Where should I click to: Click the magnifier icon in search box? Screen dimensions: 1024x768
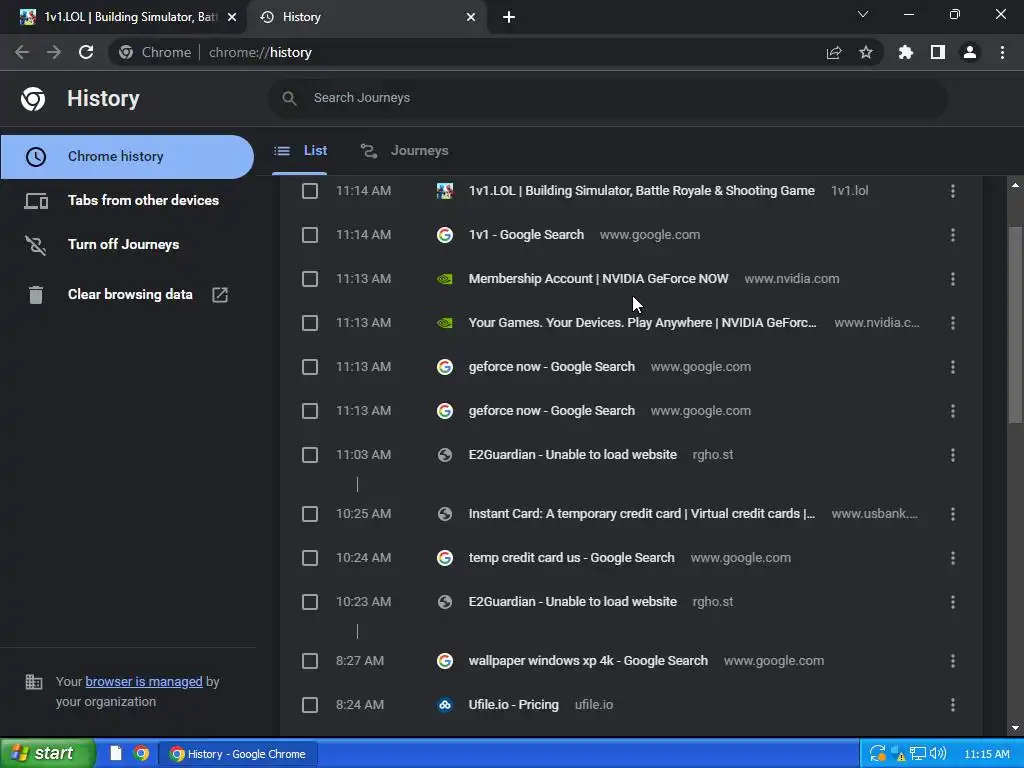tap(289, 99)
